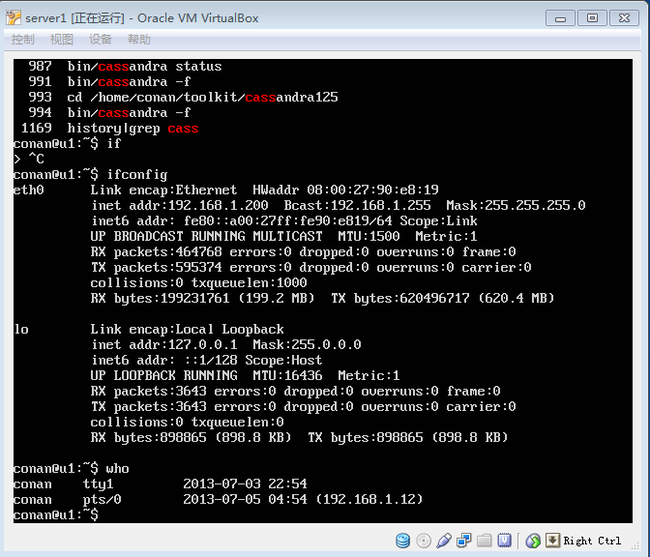Click the 'txqueuelen:1000' text

coord(249,283)
